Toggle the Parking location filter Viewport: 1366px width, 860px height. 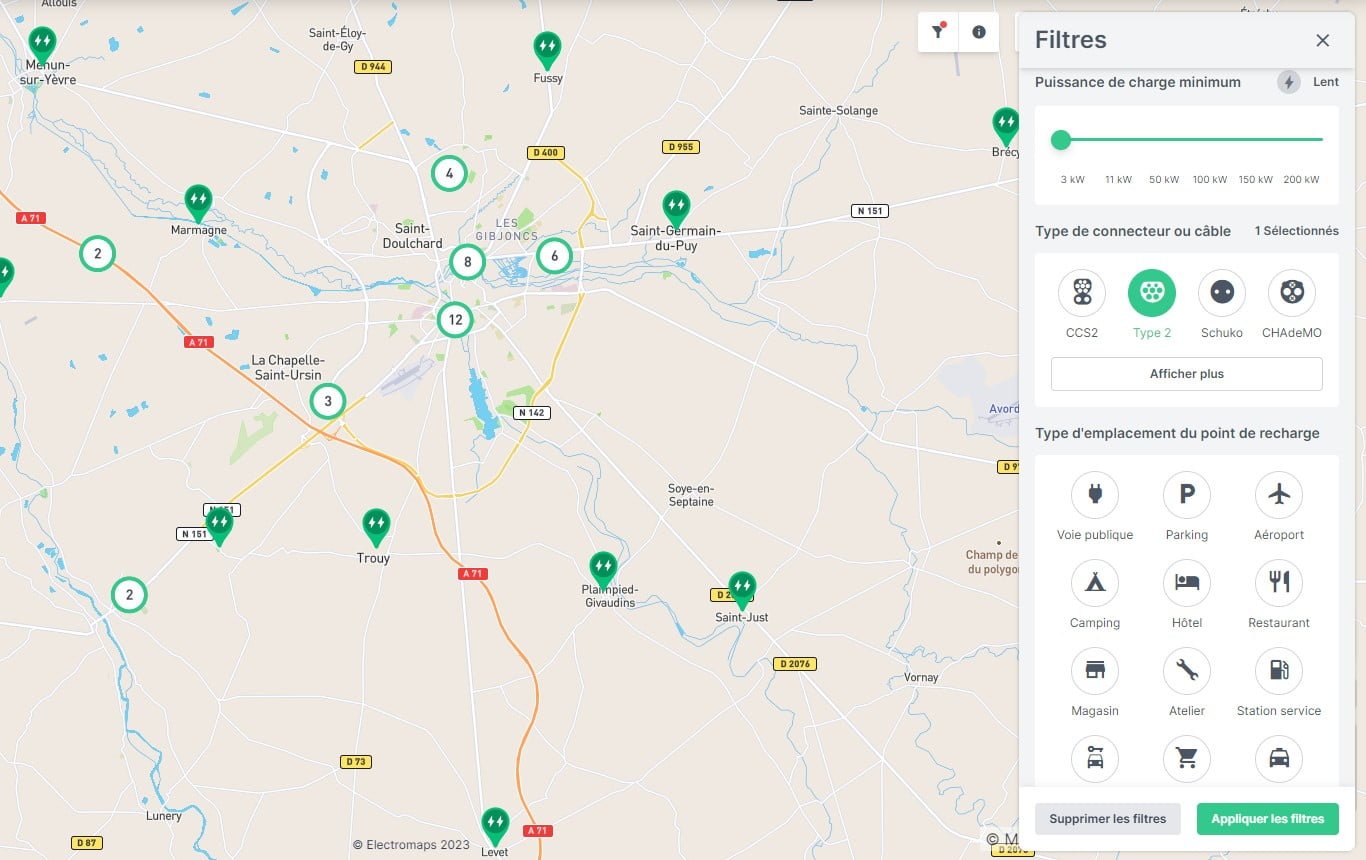[1186, 495]
